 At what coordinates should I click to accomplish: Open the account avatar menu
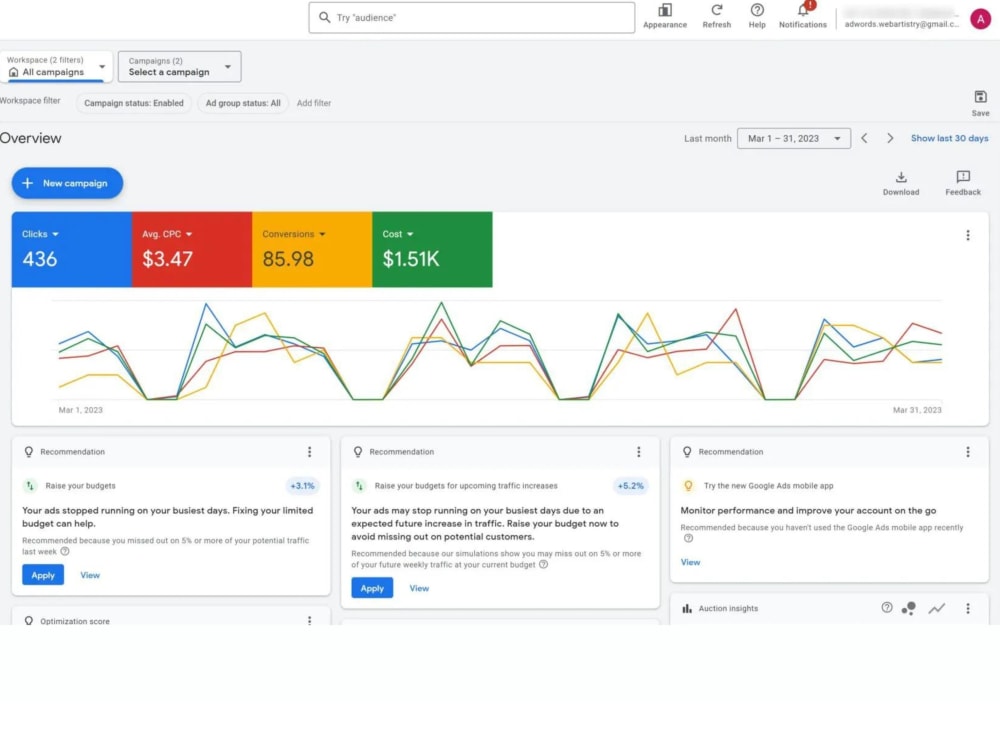pyautogui.click(x=980, y=19)
